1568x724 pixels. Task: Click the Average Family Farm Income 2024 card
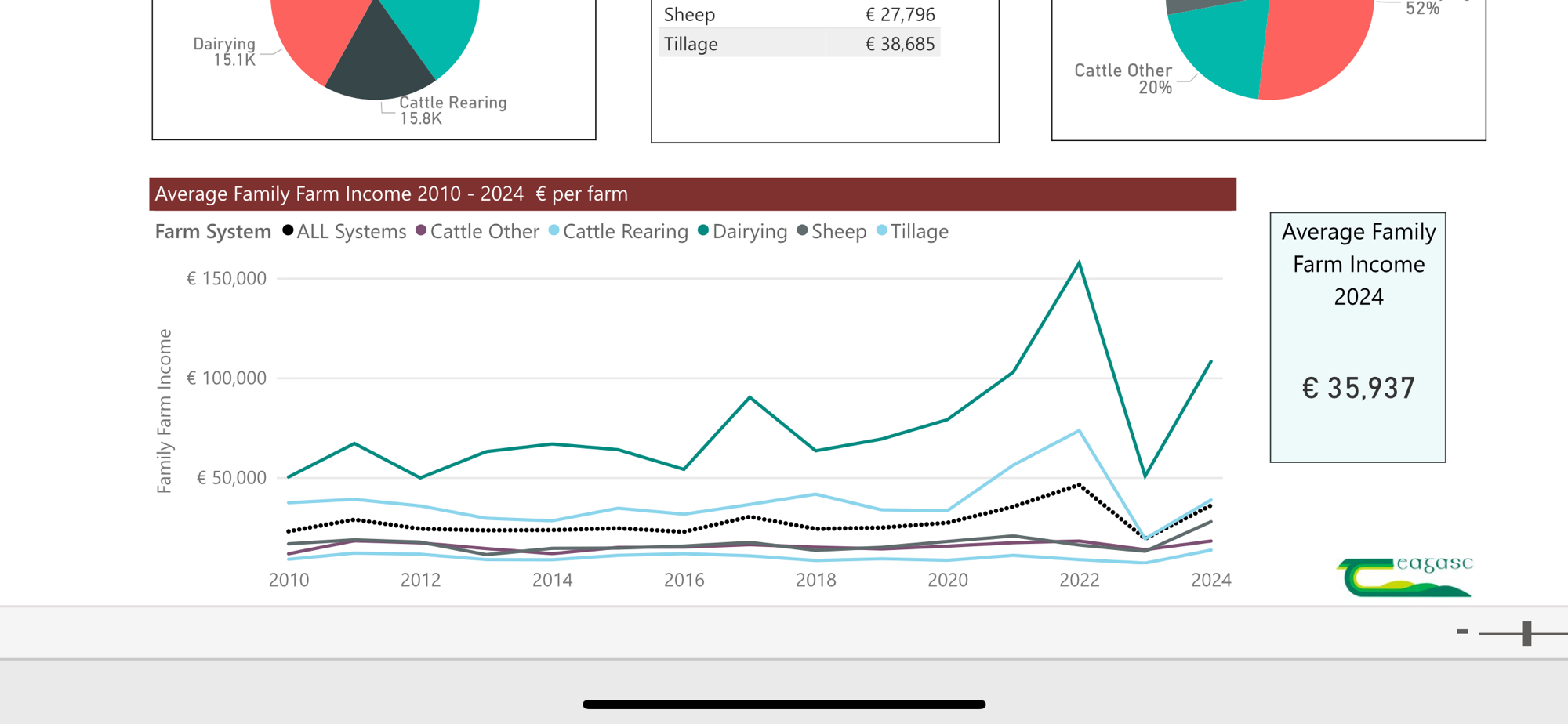[1358, 337]
